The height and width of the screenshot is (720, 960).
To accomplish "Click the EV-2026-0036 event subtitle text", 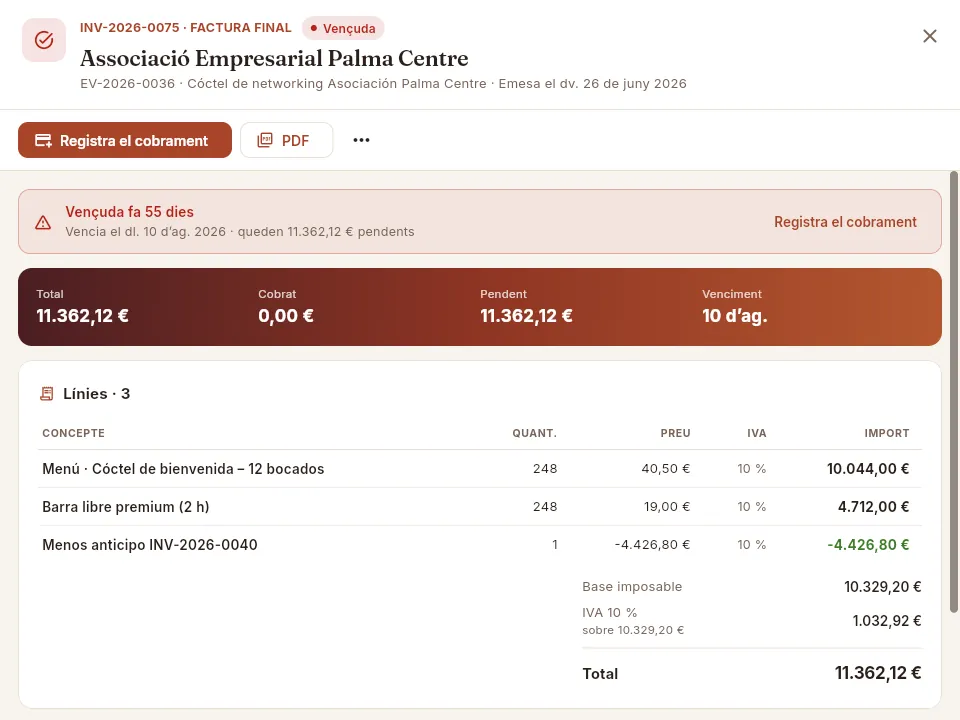I will point(383,83).
